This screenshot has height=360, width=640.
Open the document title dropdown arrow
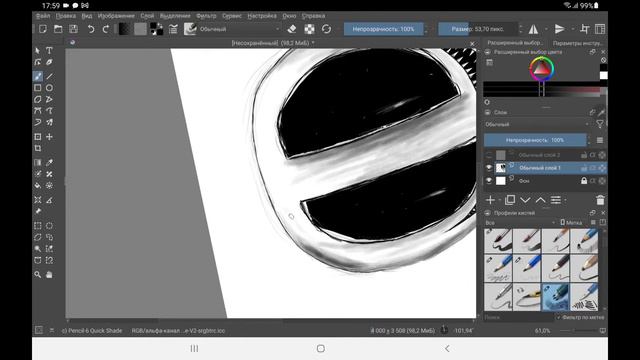[x=313, y=42]
